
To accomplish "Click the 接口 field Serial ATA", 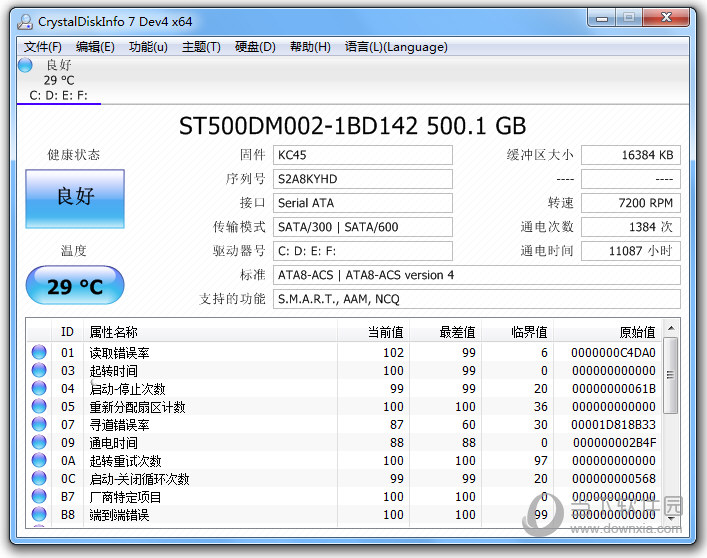I will (x=363, y=203).
